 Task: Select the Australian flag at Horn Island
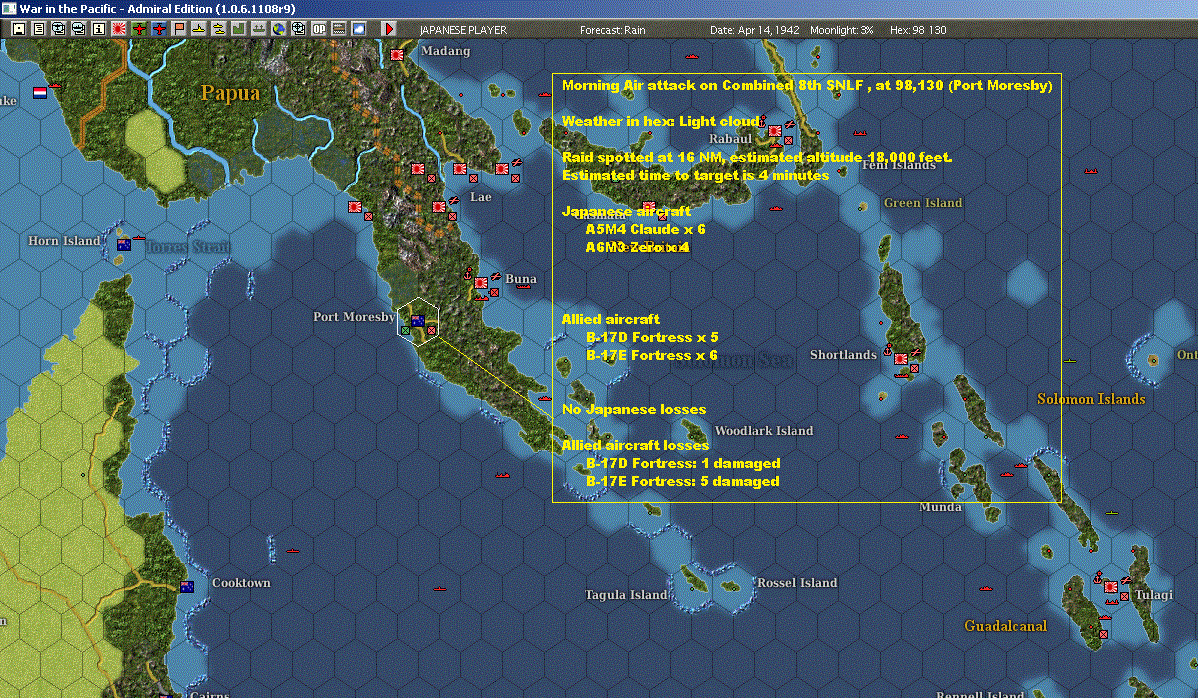coord(124,244)
